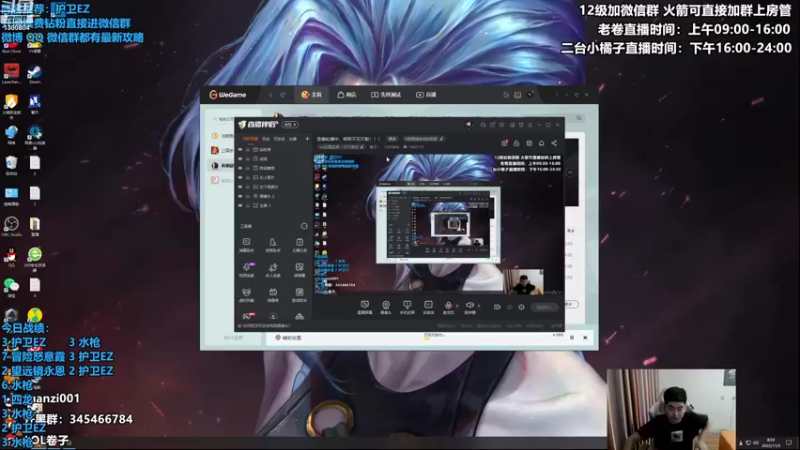
Task: Open stream settings gear icon
Action: click(x=521, y=307)
